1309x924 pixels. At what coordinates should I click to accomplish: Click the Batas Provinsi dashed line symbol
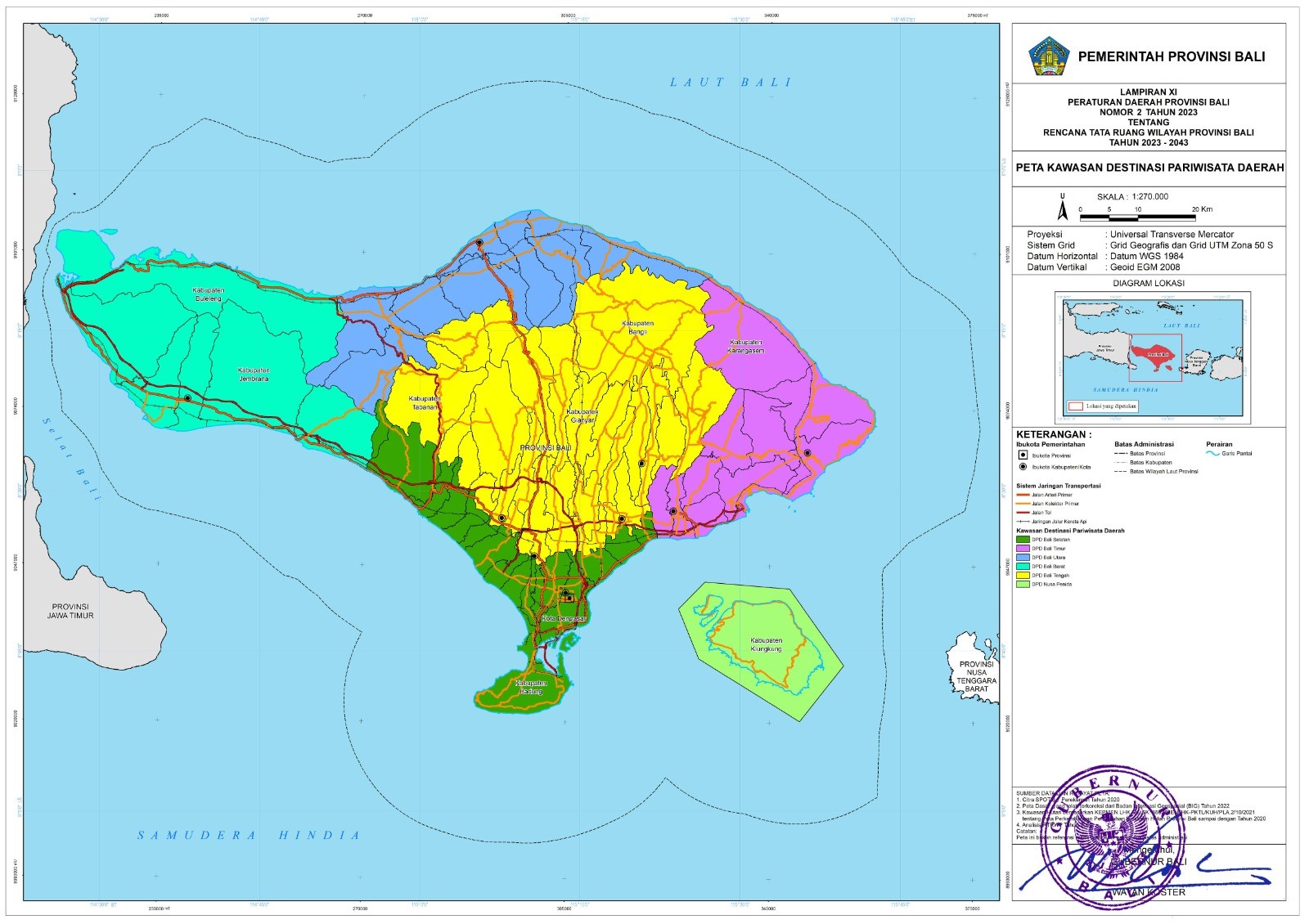1121,453
